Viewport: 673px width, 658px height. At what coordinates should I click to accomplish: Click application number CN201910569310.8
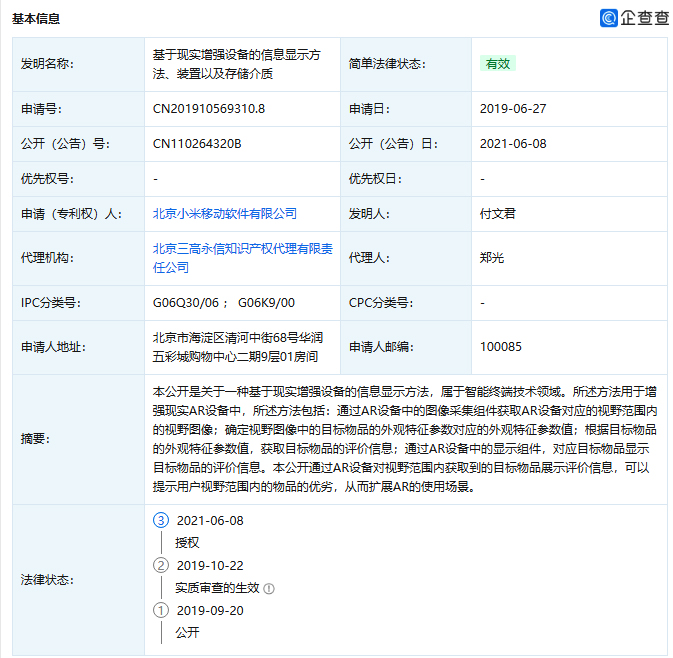point(209,108)
